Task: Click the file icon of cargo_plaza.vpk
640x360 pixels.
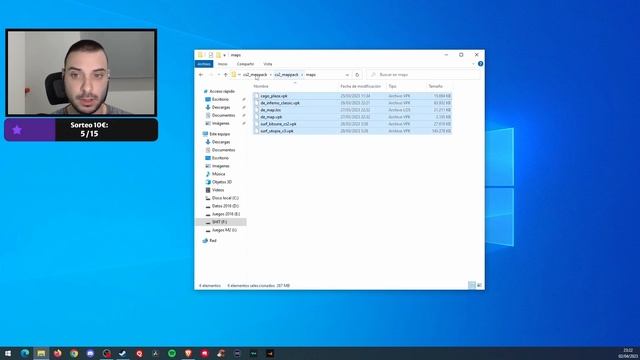Action: coord(256,96)
